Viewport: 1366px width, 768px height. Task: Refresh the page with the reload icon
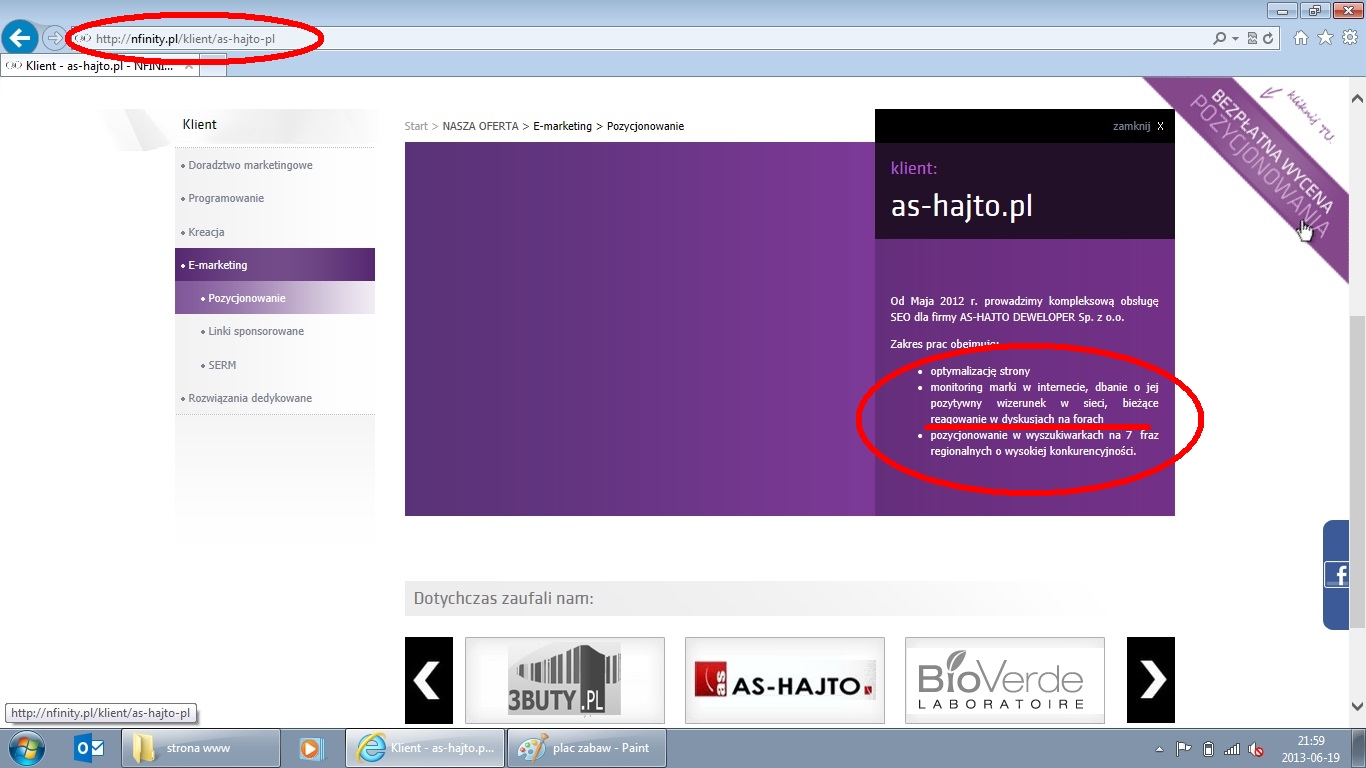click(x=1268, y=39)
